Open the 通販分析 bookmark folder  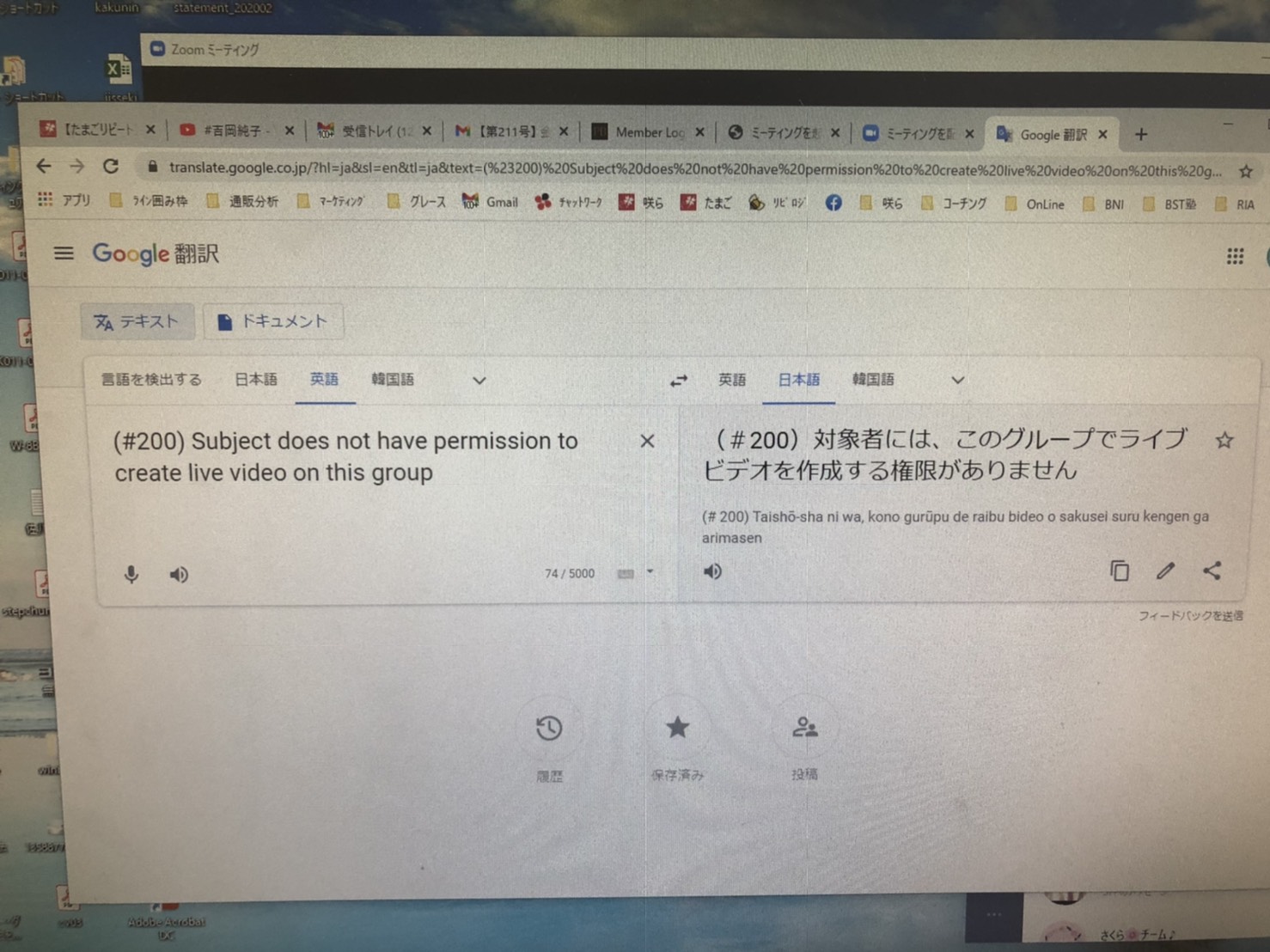pos(243,201)
